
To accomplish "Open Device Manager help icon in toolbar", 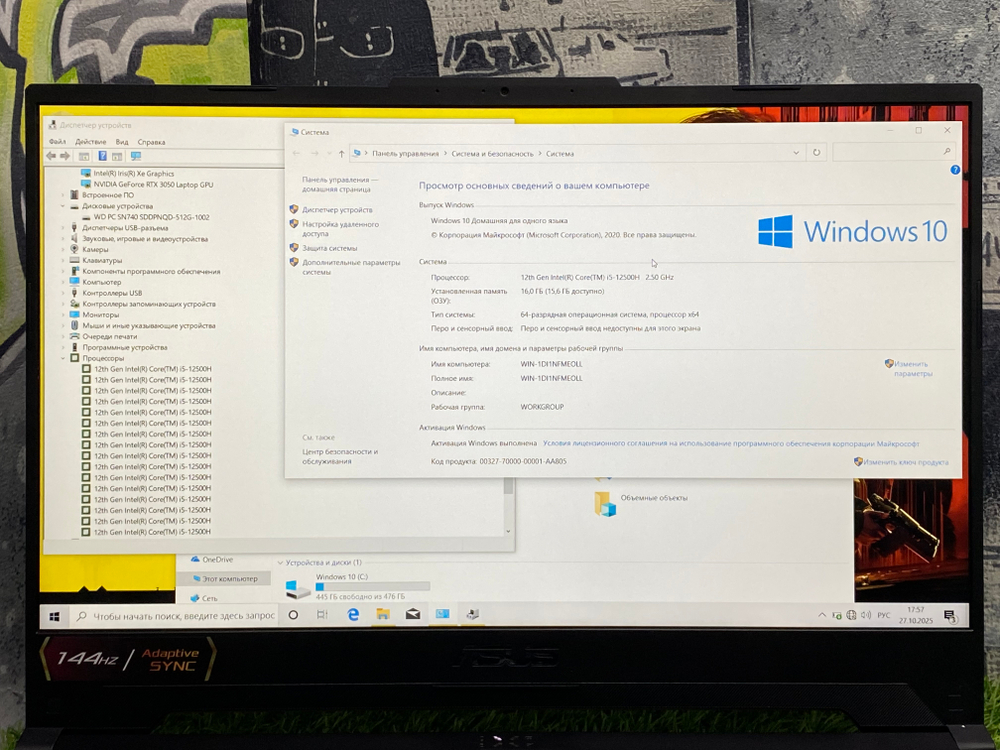I will coord(102,156).
